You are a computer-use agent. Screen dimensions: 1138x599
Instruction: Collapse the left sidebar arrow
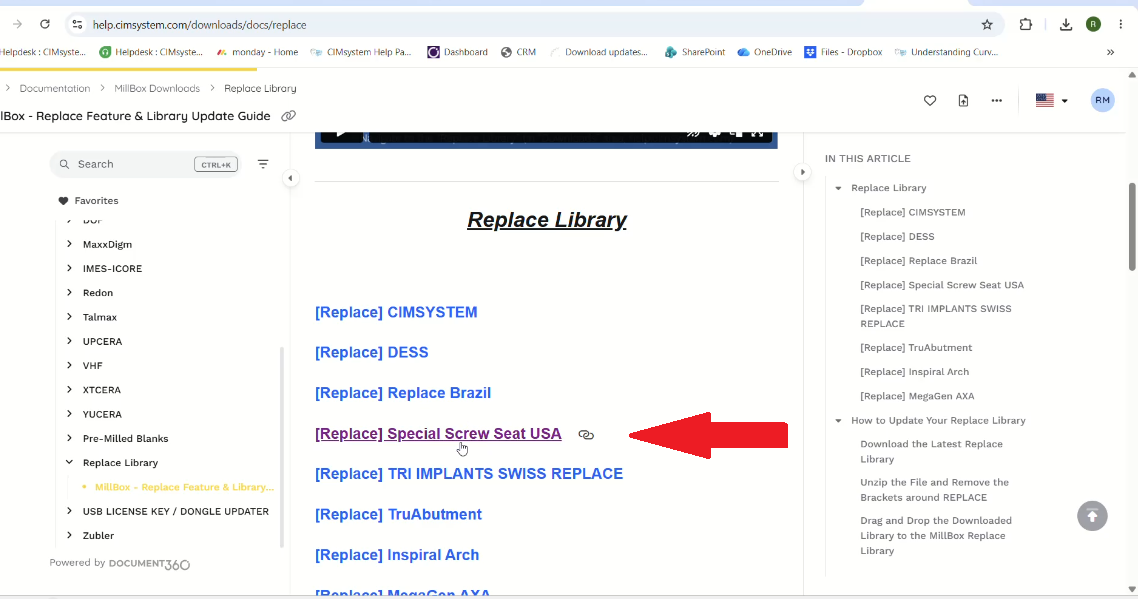pos(290,178)
